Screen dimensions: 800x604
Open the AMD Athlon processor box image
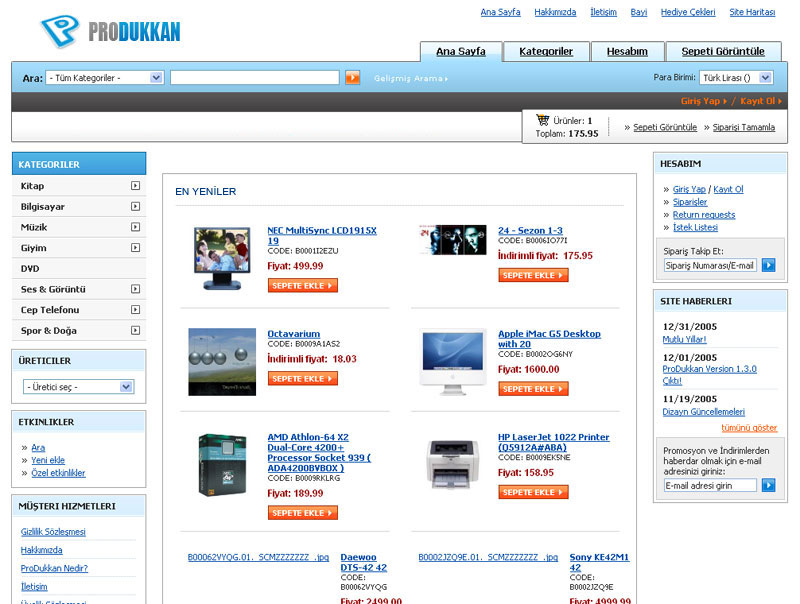[222, 465]
